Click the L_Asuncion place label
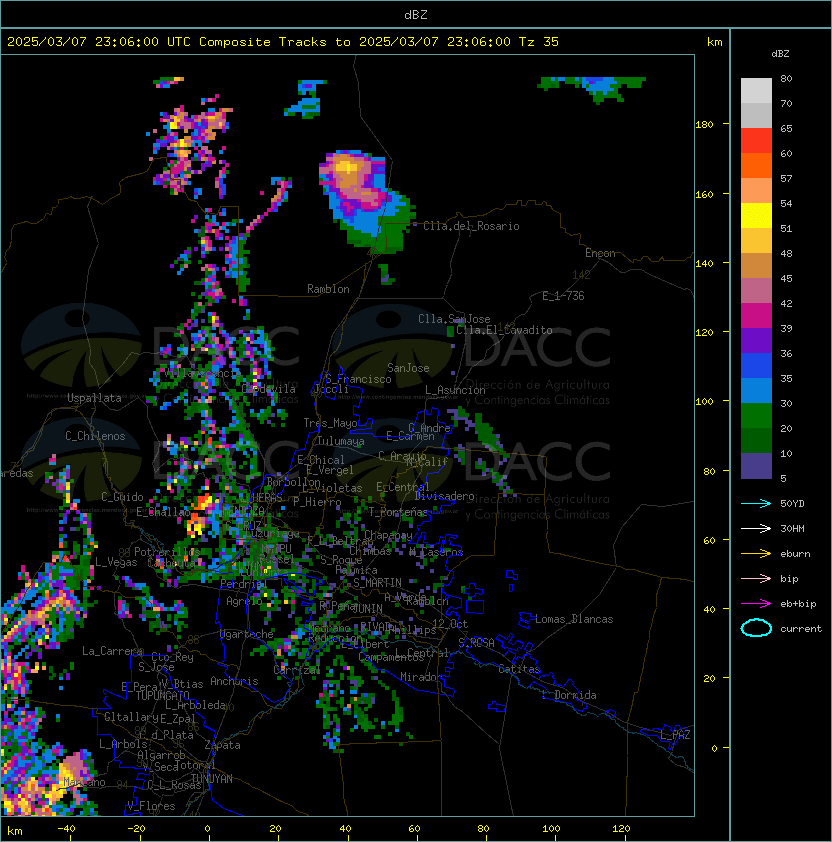 coord(455,390)
